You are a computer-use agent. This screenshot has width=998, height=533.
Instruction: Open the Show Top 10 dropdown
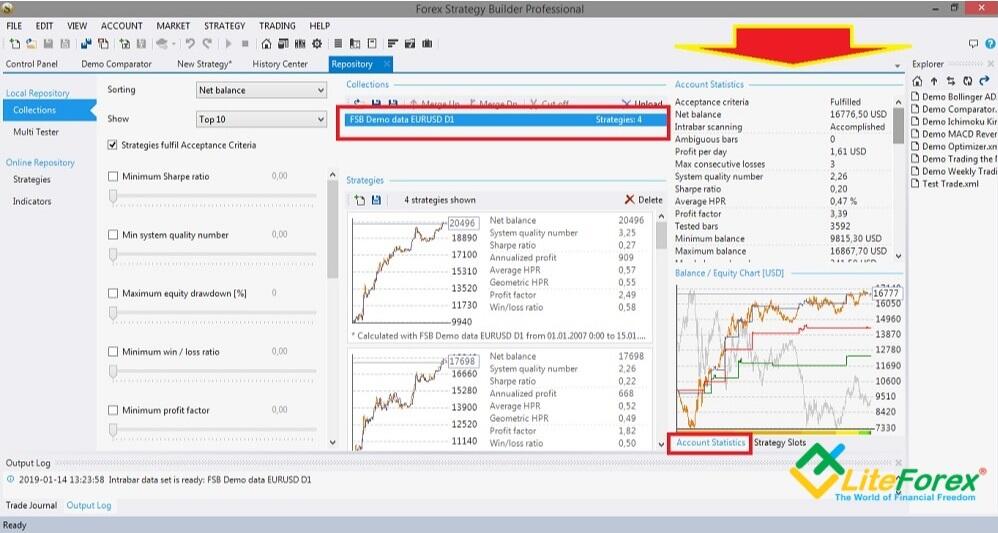click(x=262, y=119)
